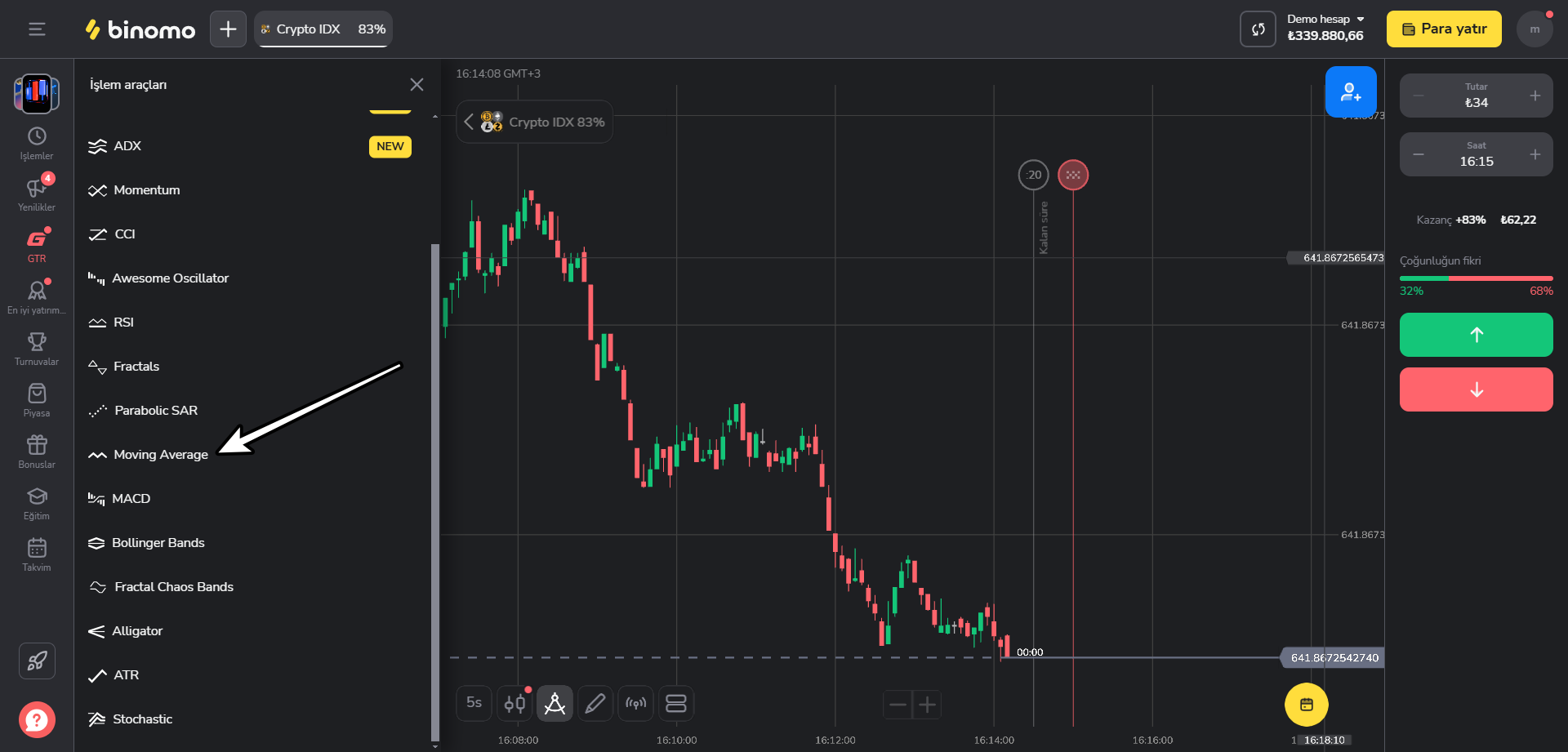Open help via the question mark icon
Image resolution: width=1568 pixels, height=752 pixels.
pos(36,719)
